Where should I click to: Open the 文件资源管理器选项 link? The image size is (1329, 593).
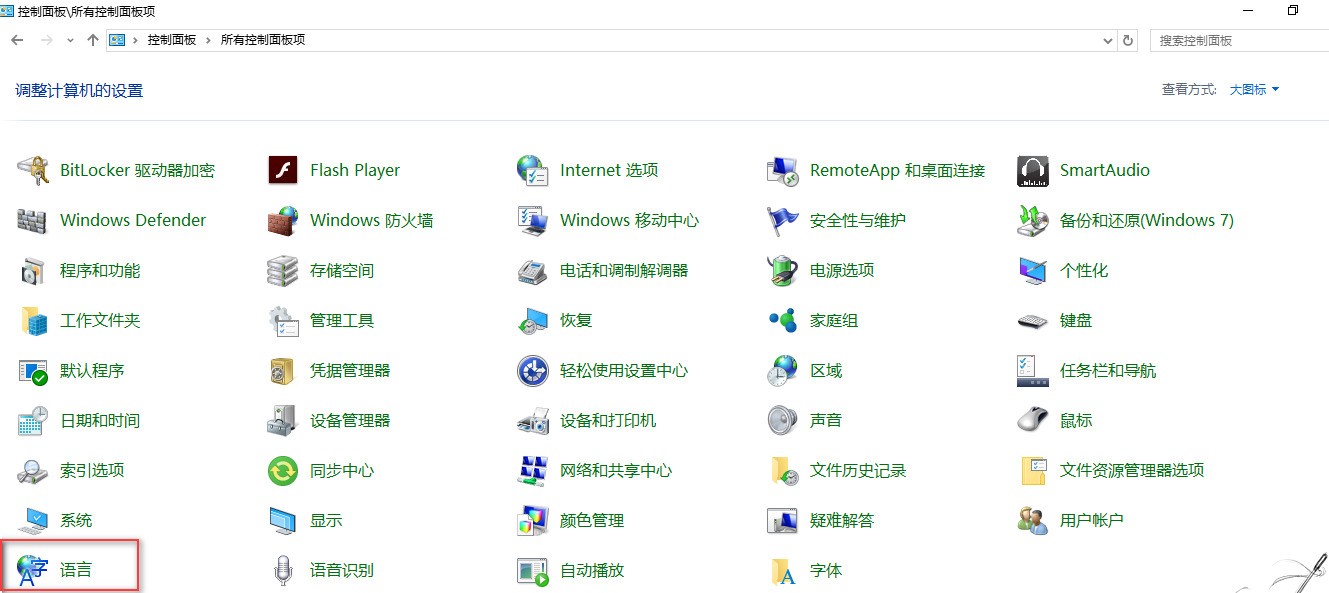tap(1132, 471)
